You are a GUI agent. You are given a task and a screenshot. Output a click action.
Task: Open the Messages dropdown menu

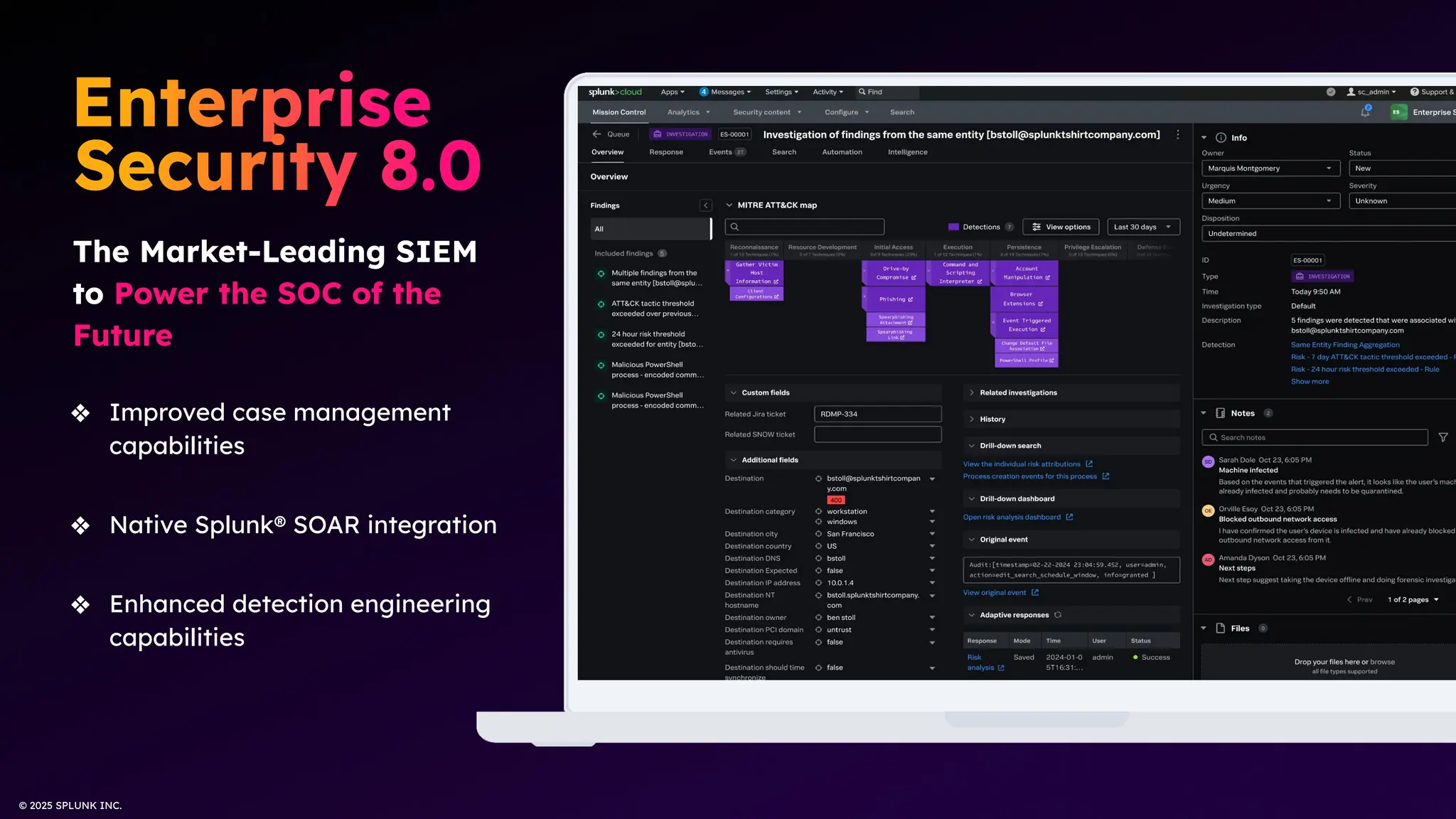point(725,92)
